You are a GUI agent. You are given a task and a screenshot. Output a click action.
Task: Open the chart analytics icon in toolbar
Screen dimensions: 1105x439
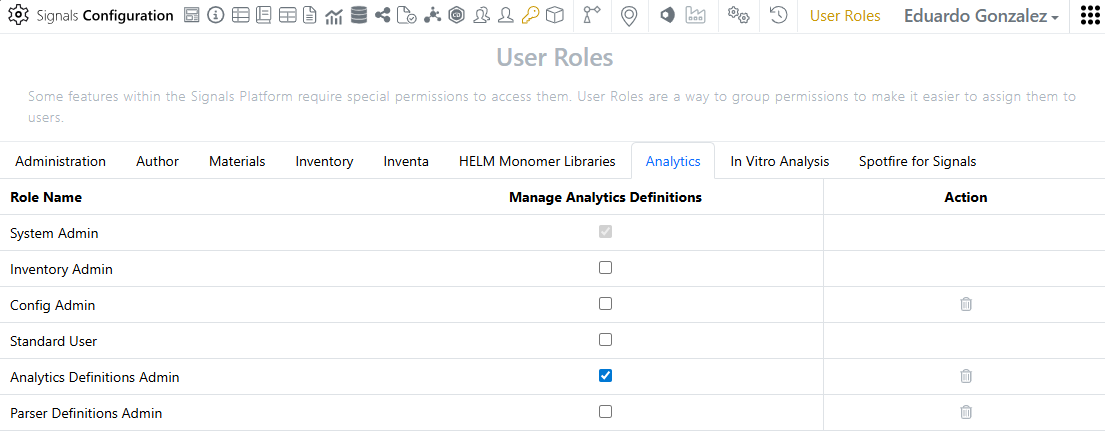334,16
